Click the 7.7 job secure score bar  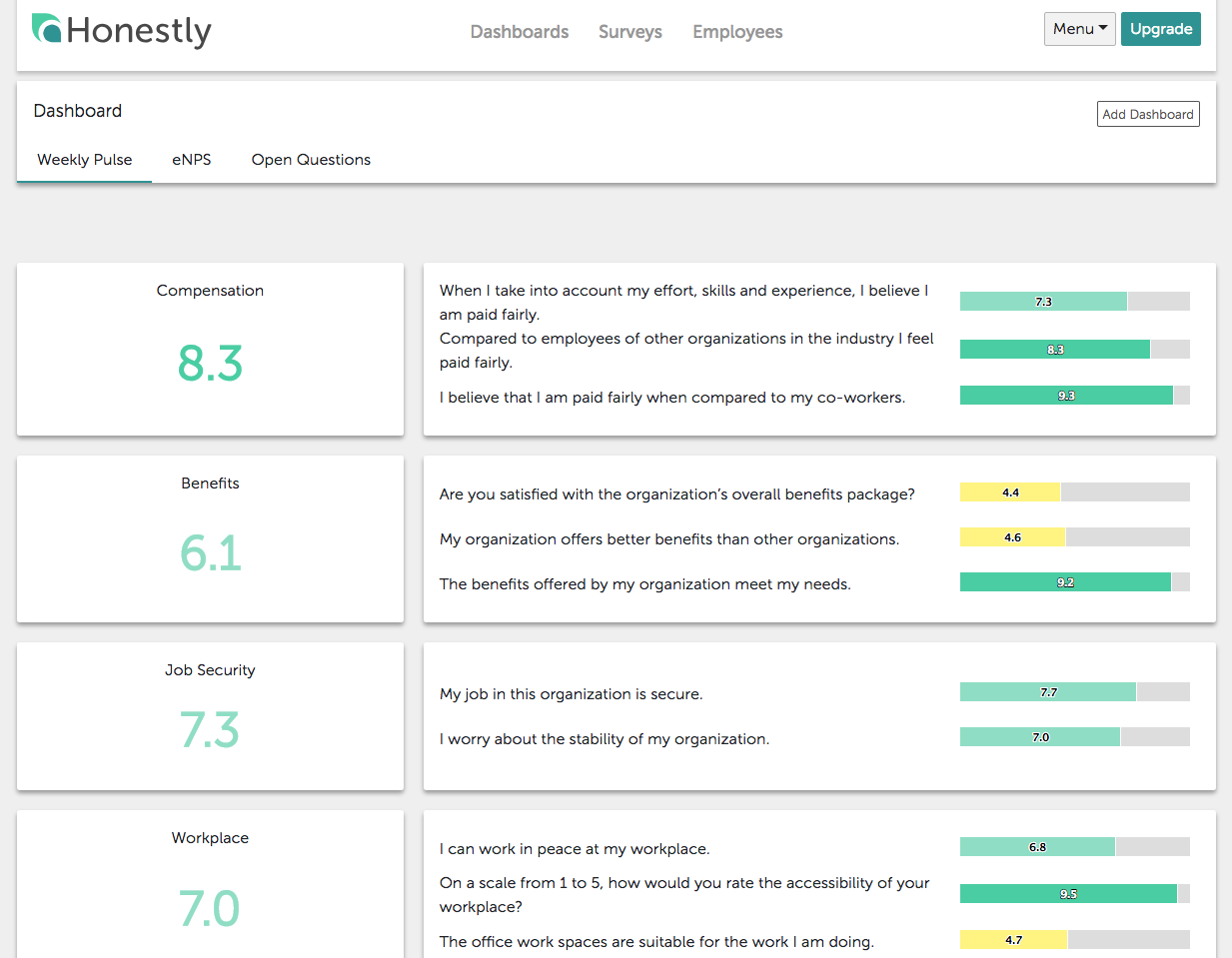click(x=1047, y=692)
